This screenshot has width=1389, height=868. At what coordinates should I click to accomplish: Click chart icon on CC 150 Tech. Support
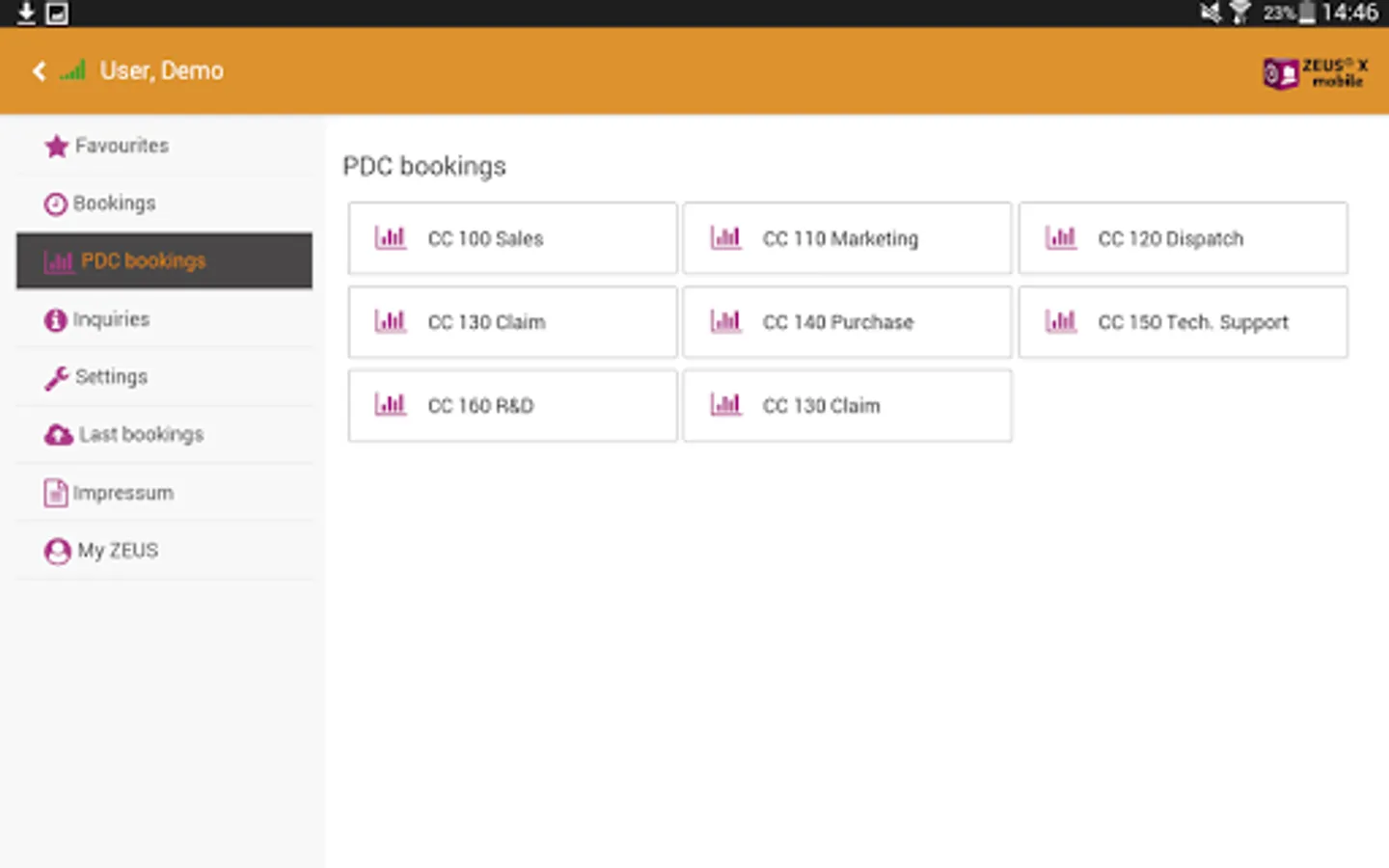(x=1061, y=321)
